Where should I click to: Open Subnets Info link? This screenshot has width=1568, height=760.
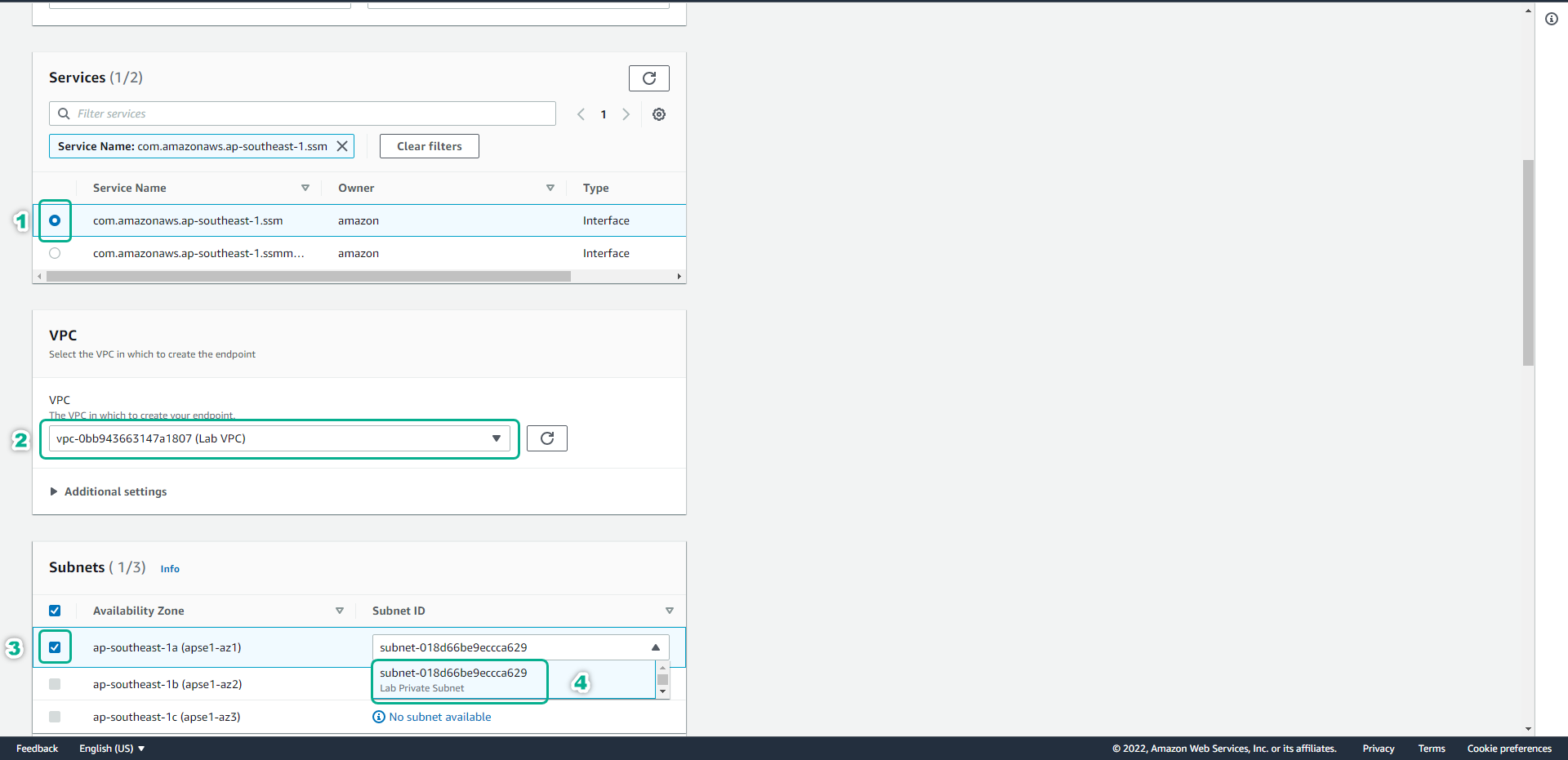pos(170,569)
